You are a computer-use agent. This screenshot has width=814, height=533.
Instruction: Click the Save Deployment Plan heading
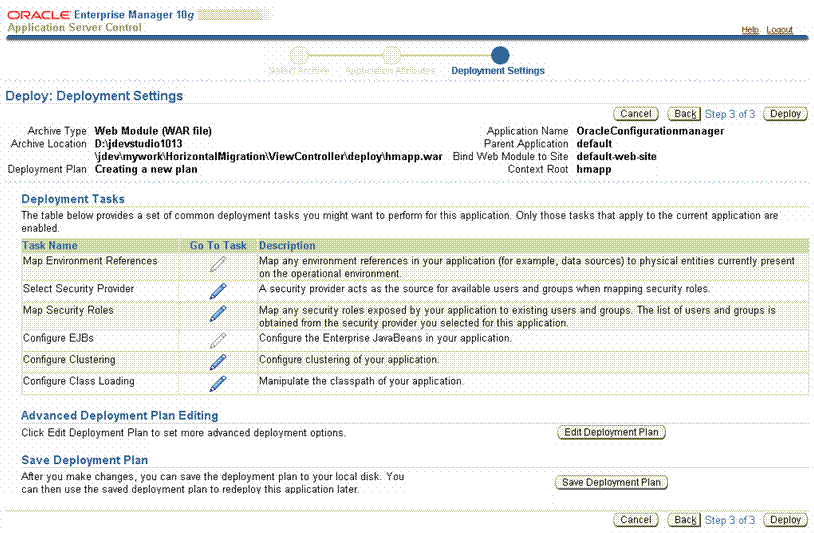click(85, 460)
